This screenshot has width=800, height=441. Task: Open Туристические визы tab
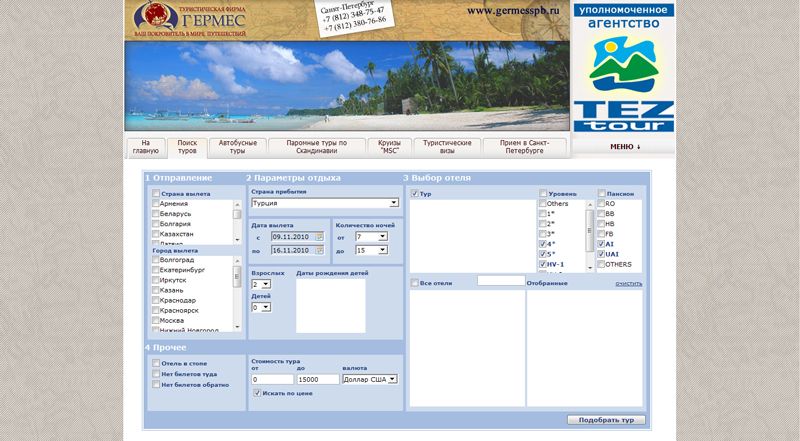(447, 147)
